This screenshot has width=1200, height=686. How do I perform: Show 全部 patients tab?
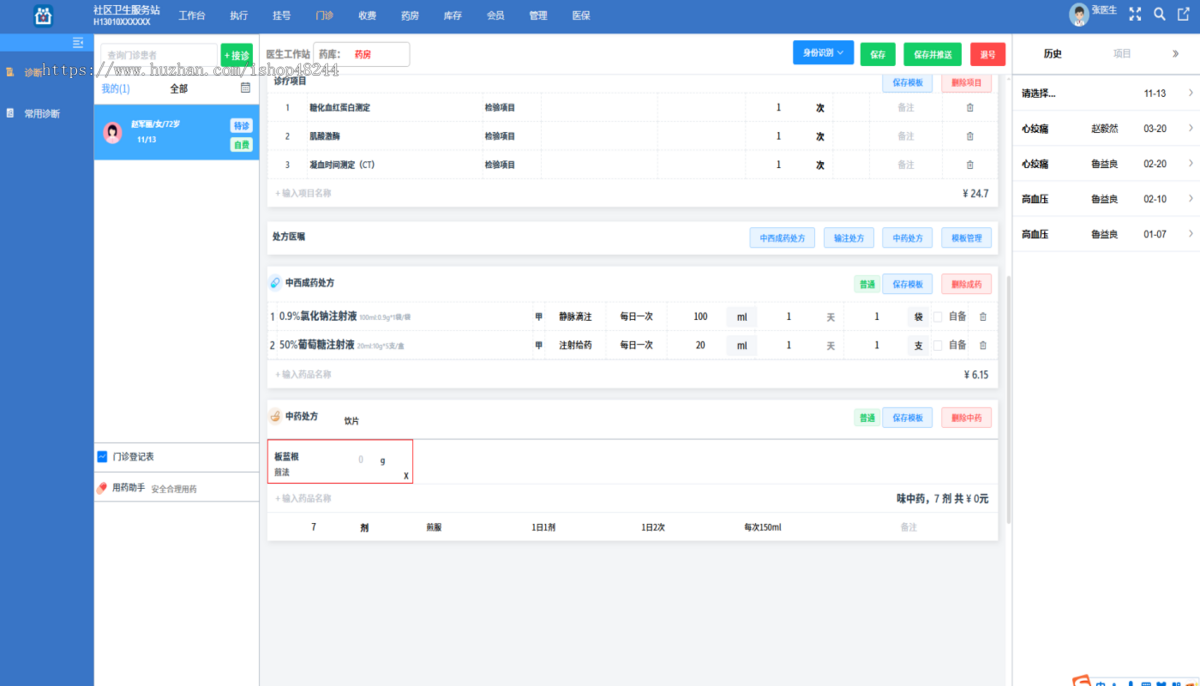point(178,88)
